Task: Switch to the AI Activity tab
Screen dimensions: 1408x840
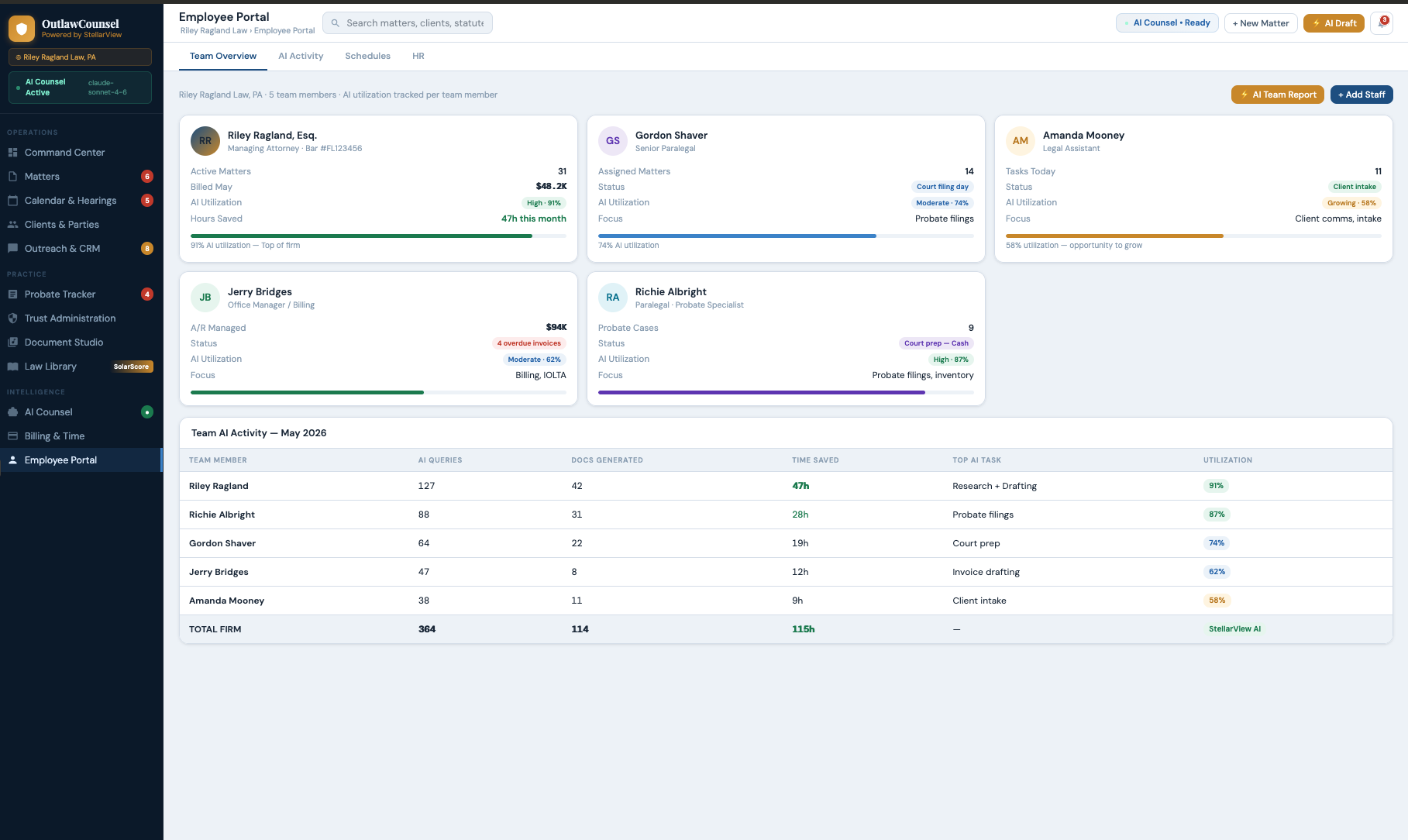Action: point(301,56)
